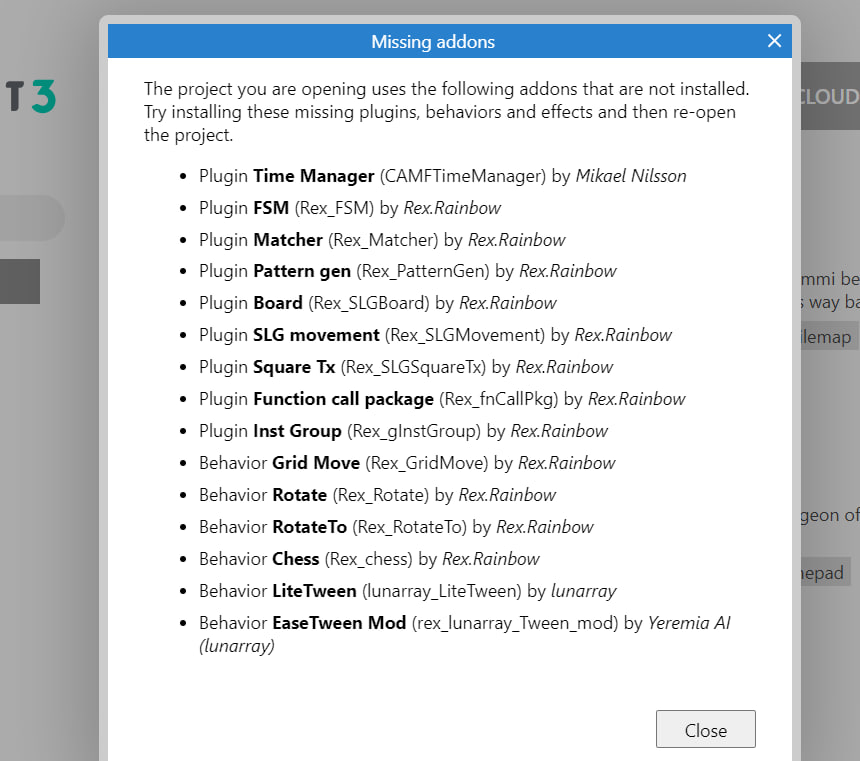Select the Chess behavior entry

click(x=369, y=559)
